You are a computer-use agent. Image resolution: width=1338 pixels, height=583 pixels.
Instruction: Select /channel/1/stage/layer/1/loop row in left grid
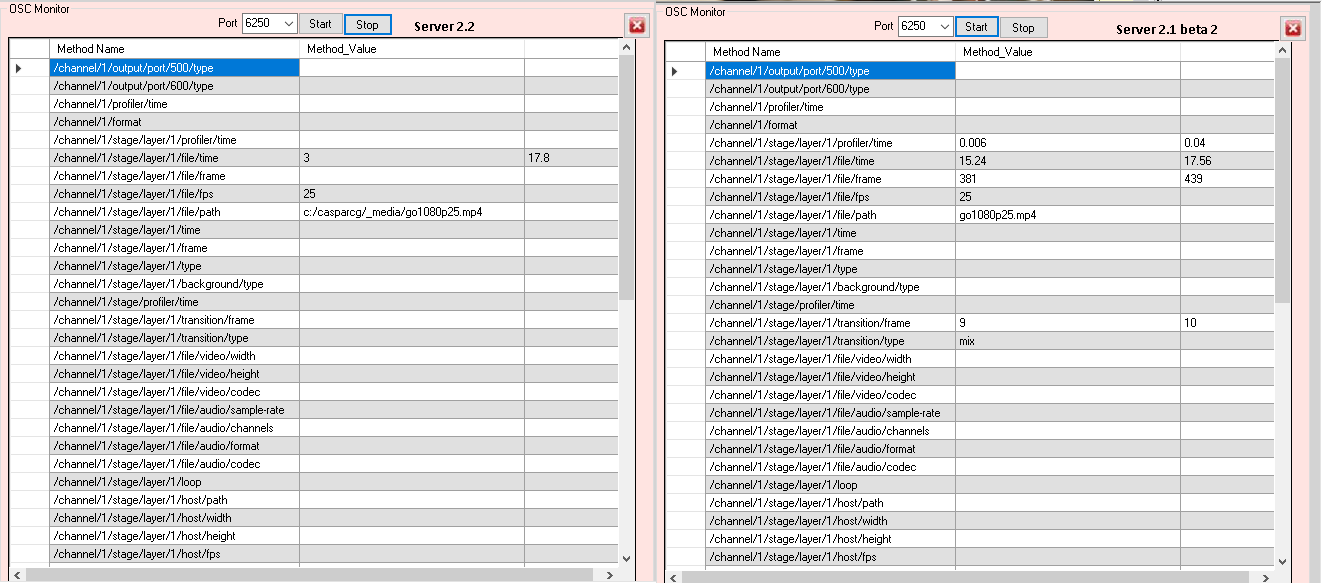[174, 482]
